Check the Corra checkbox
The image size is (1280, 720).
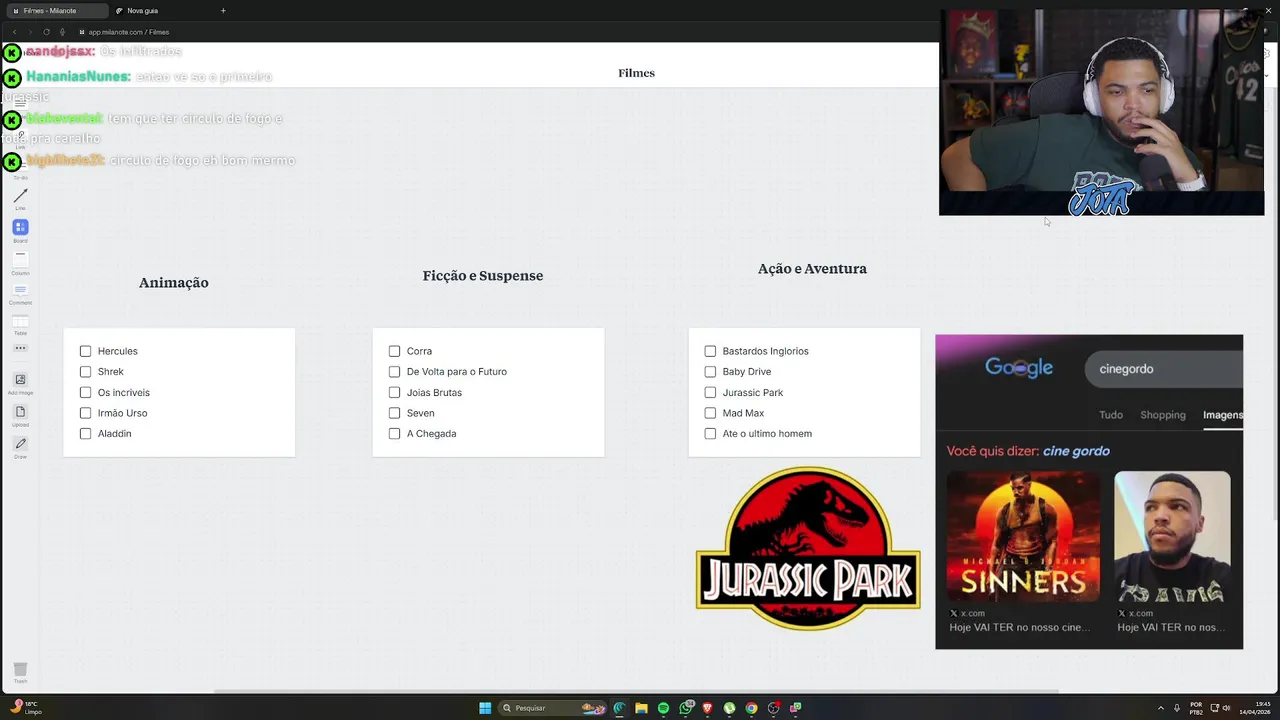click(x=394, y=351)
